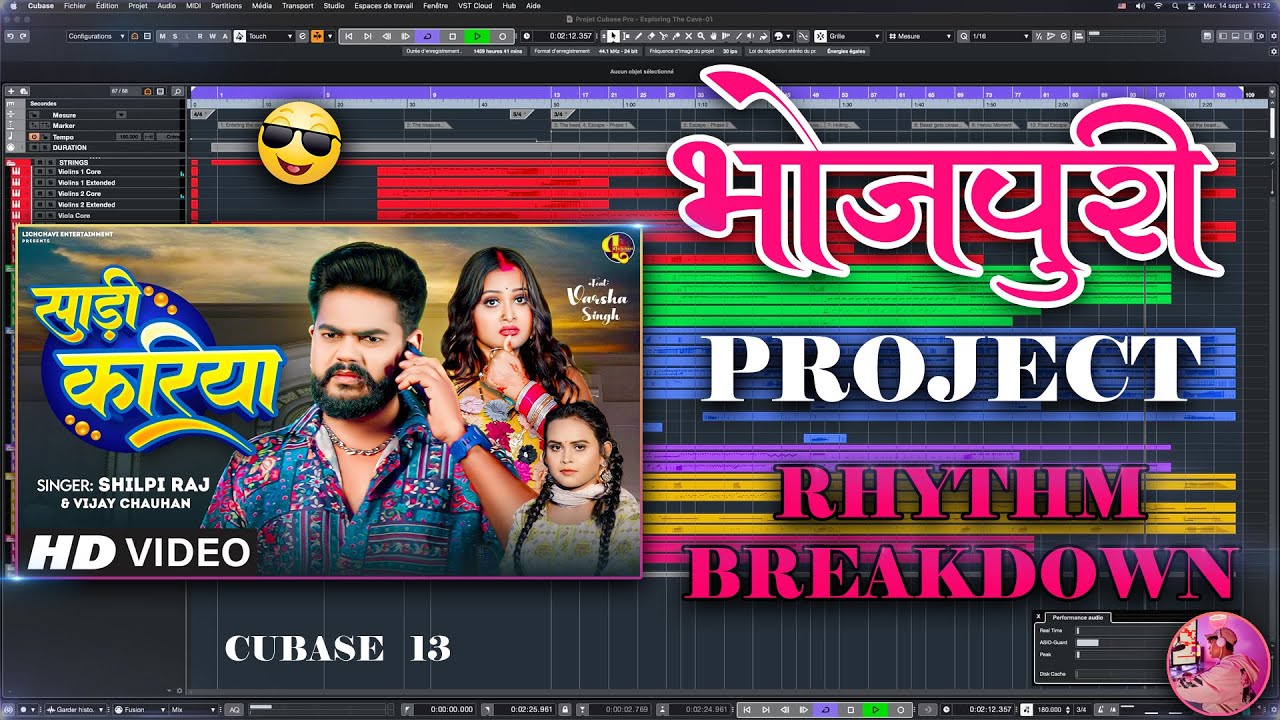The width and height of the screenshot is (1280, 720).
Task: Select the Erase tool
Action: (x=651, y=36)
